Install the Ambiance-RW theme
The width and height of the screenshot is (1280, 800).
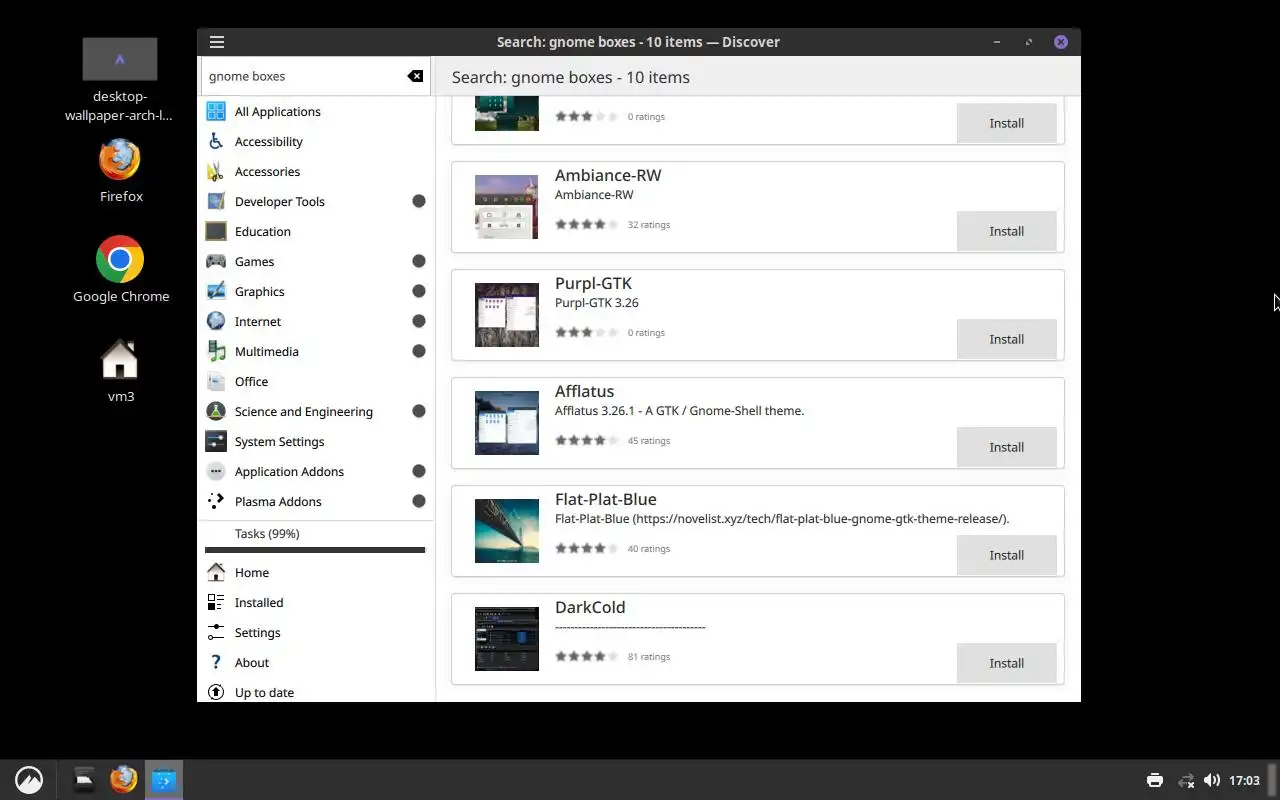[1006, 231]
